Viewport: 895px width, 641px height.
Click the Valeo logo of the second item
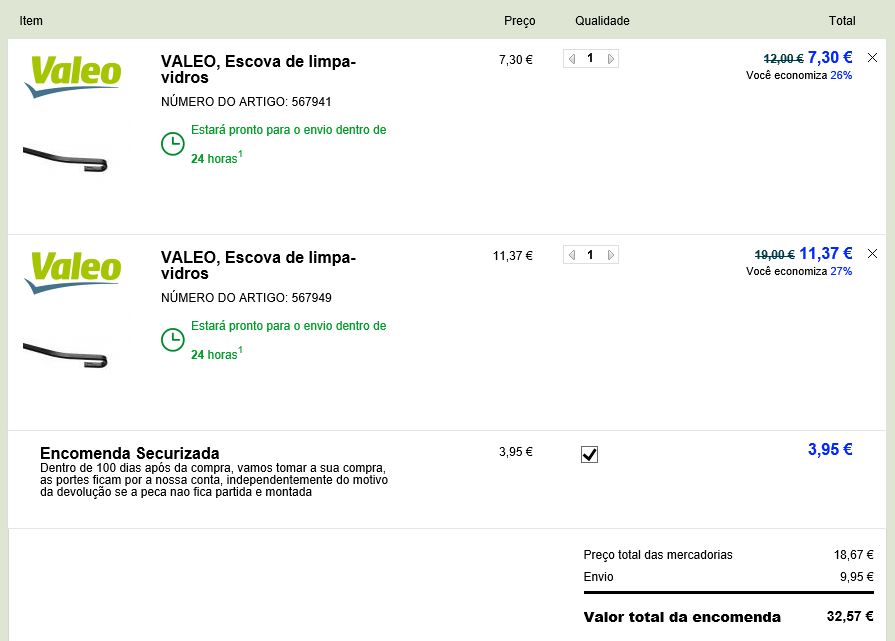(x=75, y=271)
